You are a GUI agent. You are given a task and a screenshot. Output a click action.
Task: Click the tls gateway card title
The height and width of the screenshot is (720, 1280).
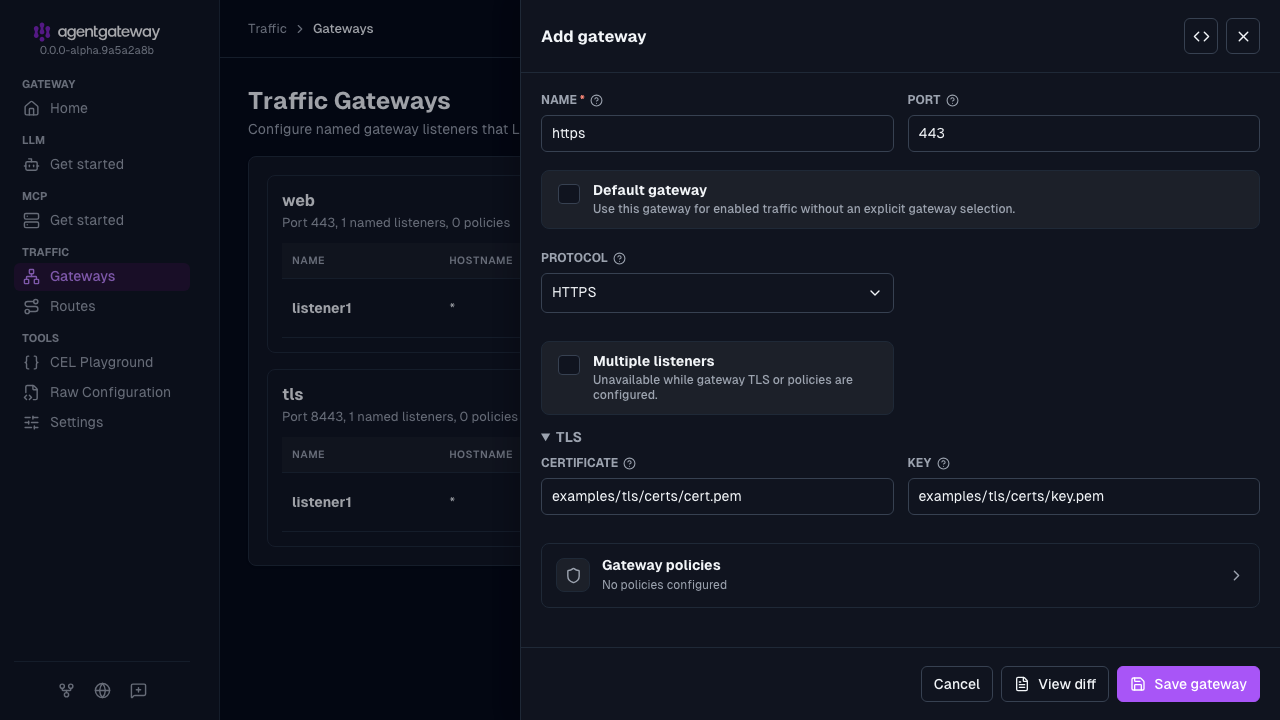[292, 394]
